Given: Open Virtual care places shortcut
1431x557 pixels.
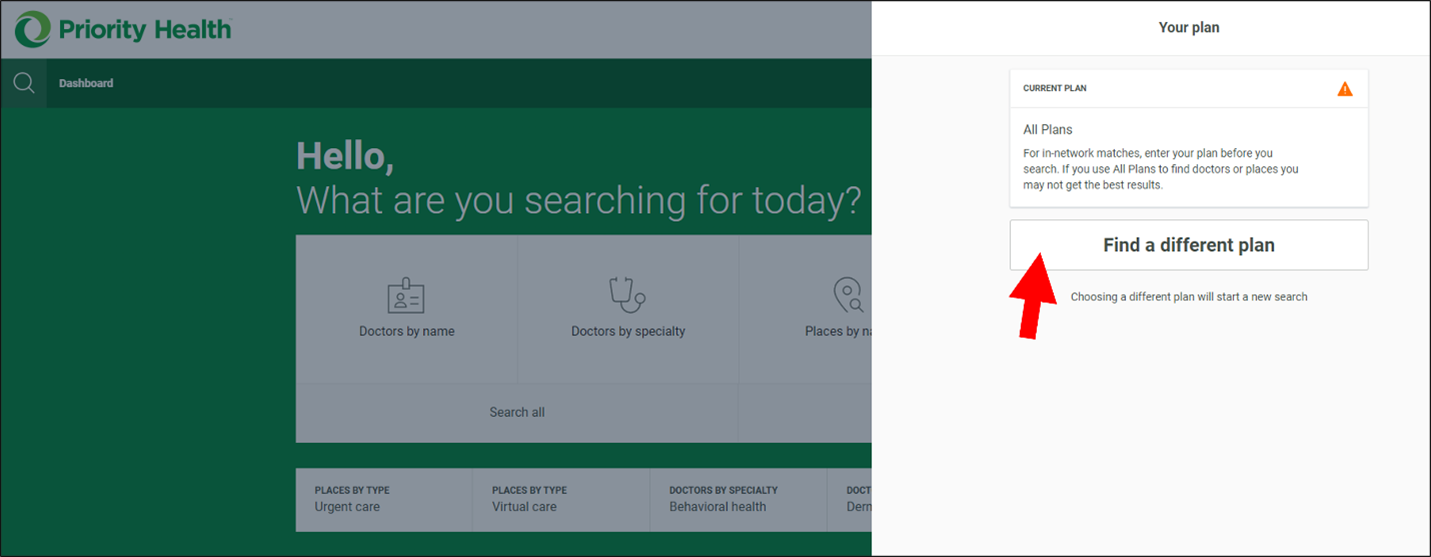Looking at the screenshot, I should coord(561,499).
